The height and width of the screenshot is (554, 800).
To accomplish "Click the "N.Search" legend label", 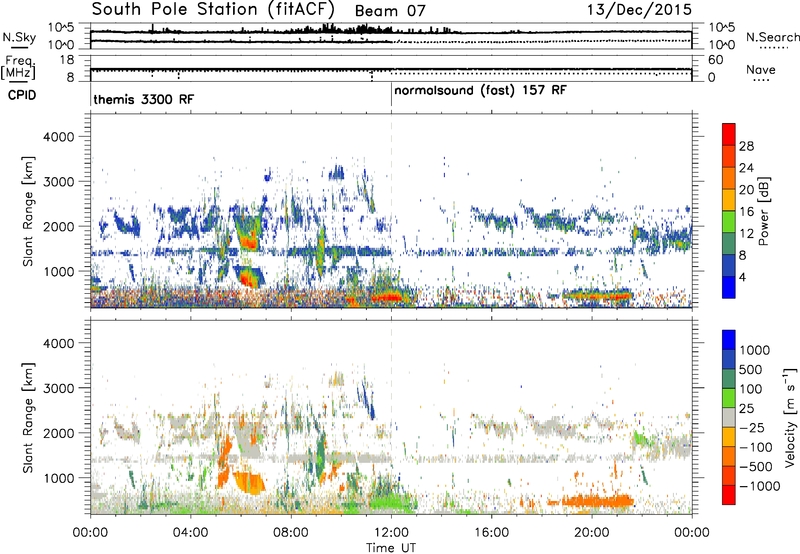I will [x=772, y=37].
